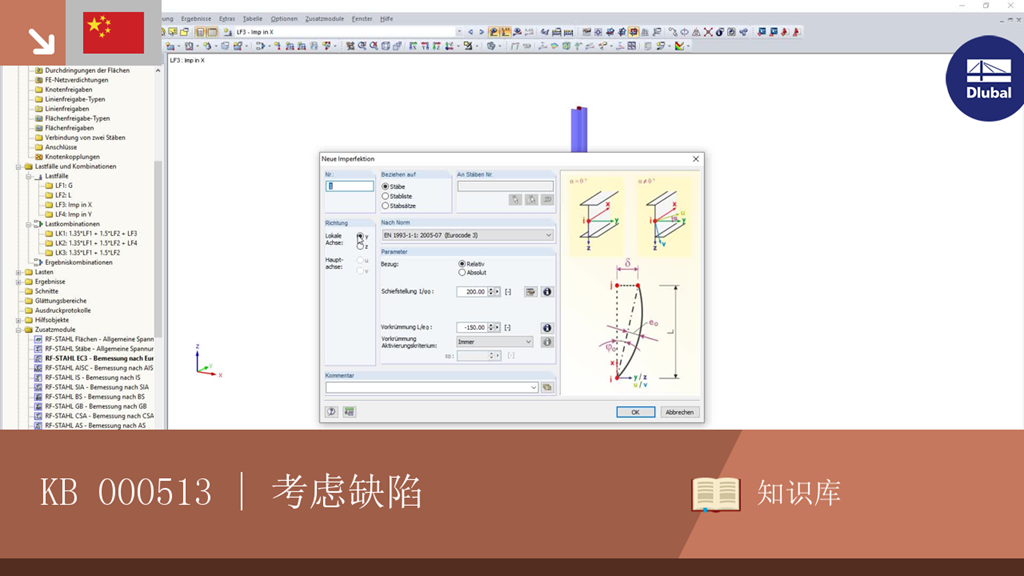Open the Aktivierungskriterium Immer dropdown
This screenshot has height=576, width=1024.
pos(494,342)
